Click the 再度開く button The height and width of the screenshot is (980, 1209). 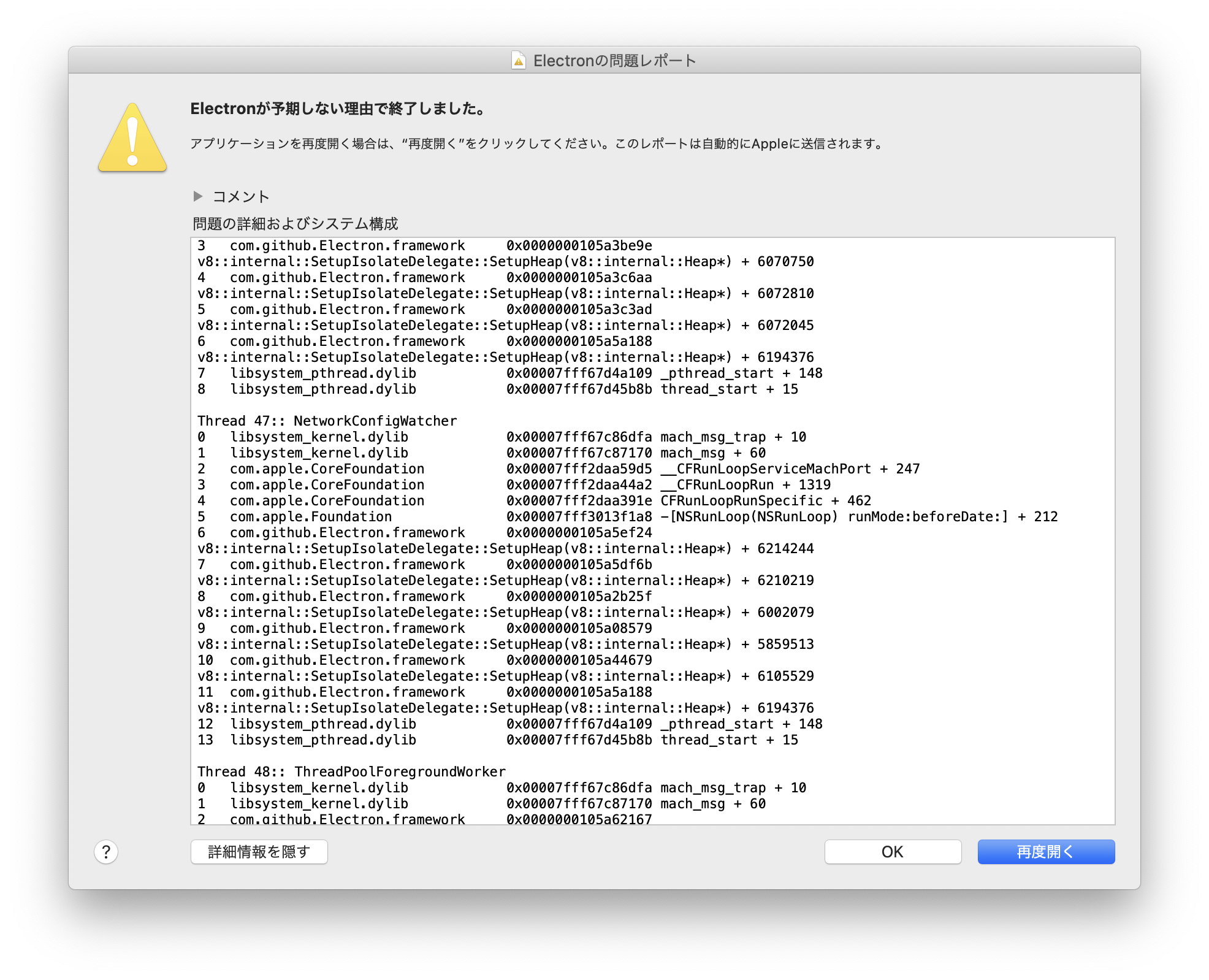click(x=1046, y=852)
